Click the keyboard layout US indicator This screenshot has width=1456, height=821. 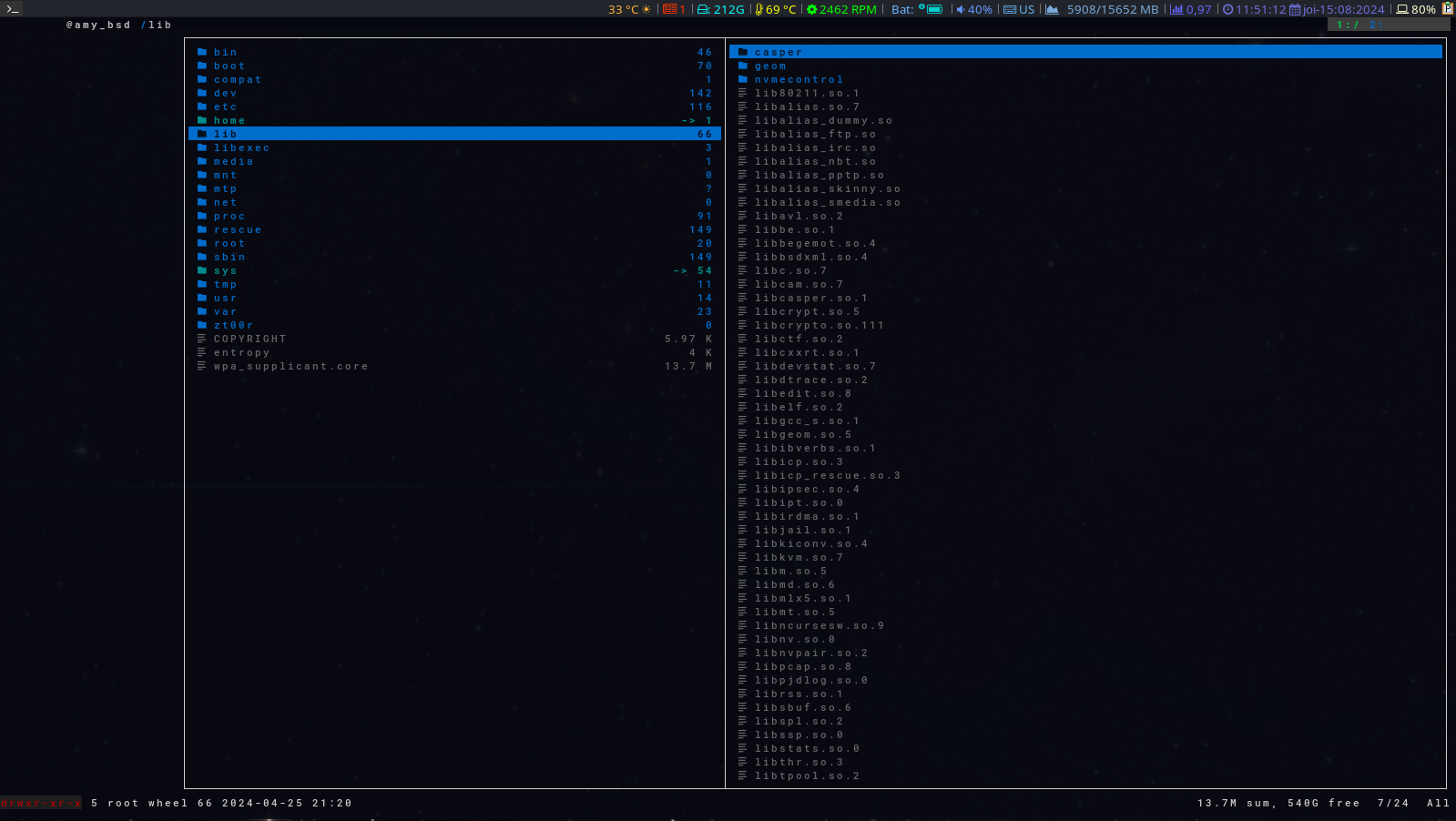tap(1019, 9)
